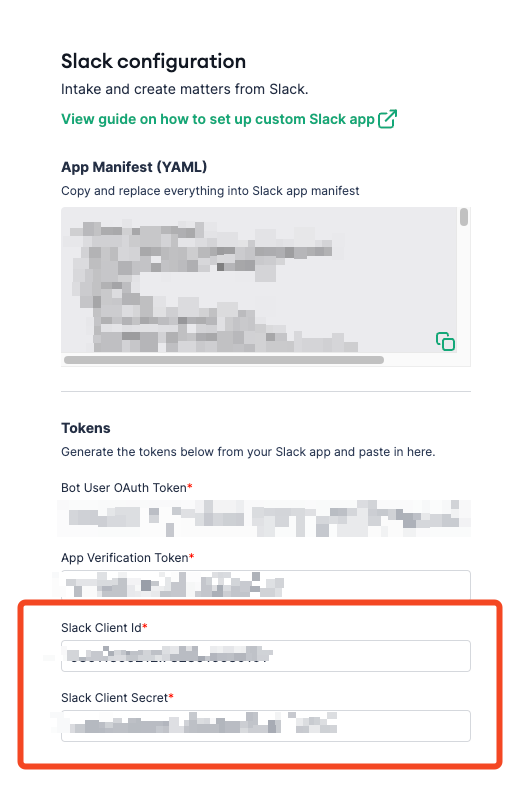Open the custom Slack app setup guide link
Screen dimensions: 520x808
[217, 119]
